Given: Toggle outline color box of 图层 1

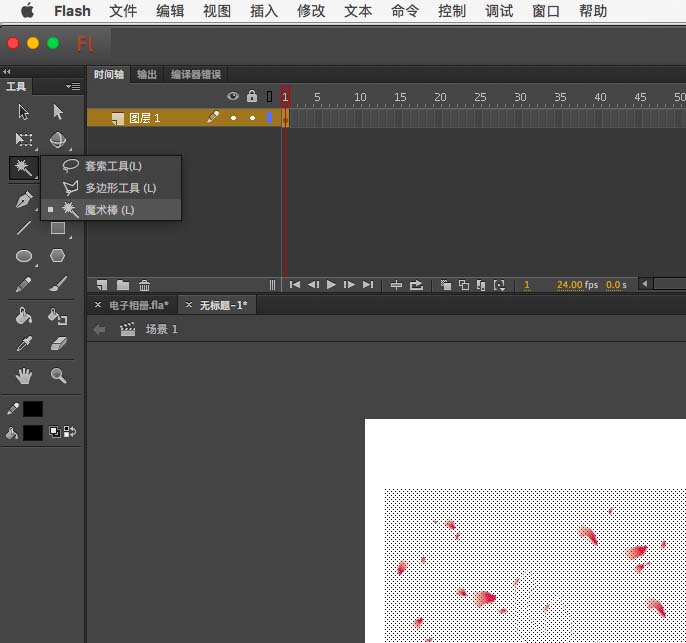Looking at the screenshot, I should tap(269, 118).
